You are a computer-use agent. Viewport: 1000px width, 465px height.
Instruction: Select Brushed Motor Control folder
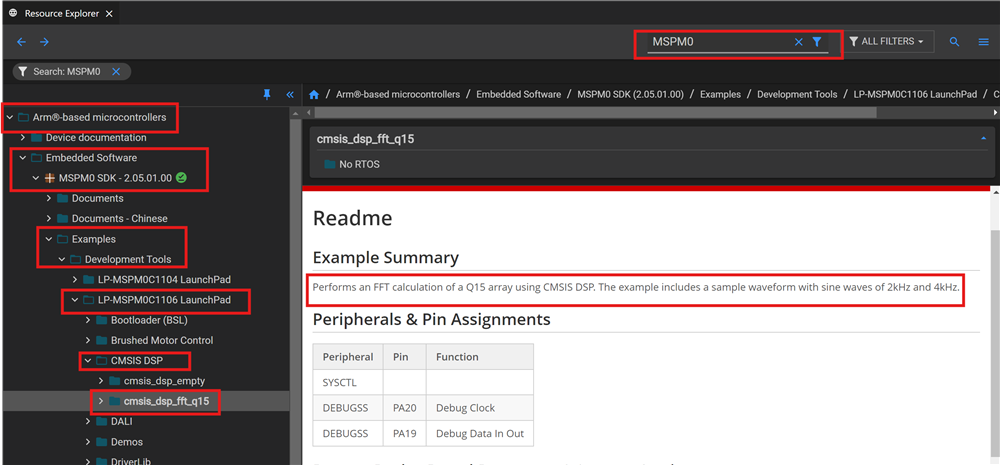(x=162, y=341)
